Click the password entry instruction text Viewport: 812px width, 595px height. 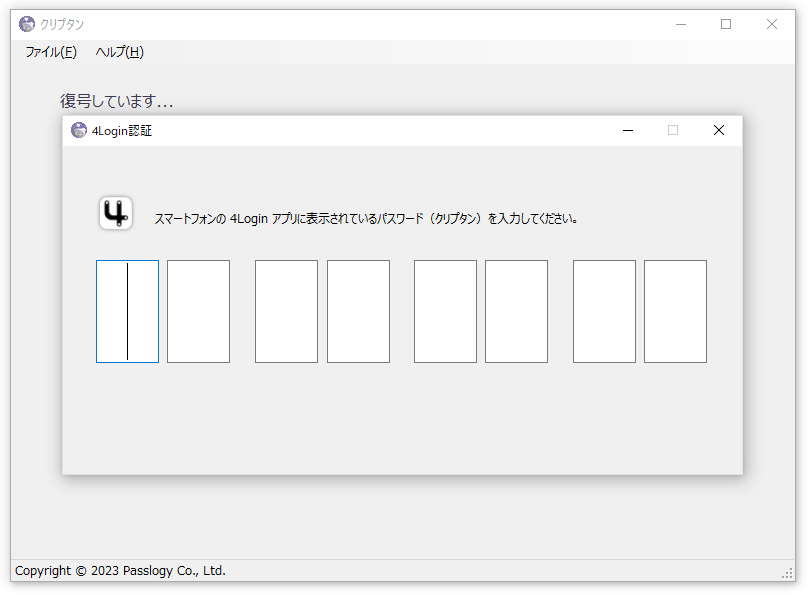click(366, 219)
